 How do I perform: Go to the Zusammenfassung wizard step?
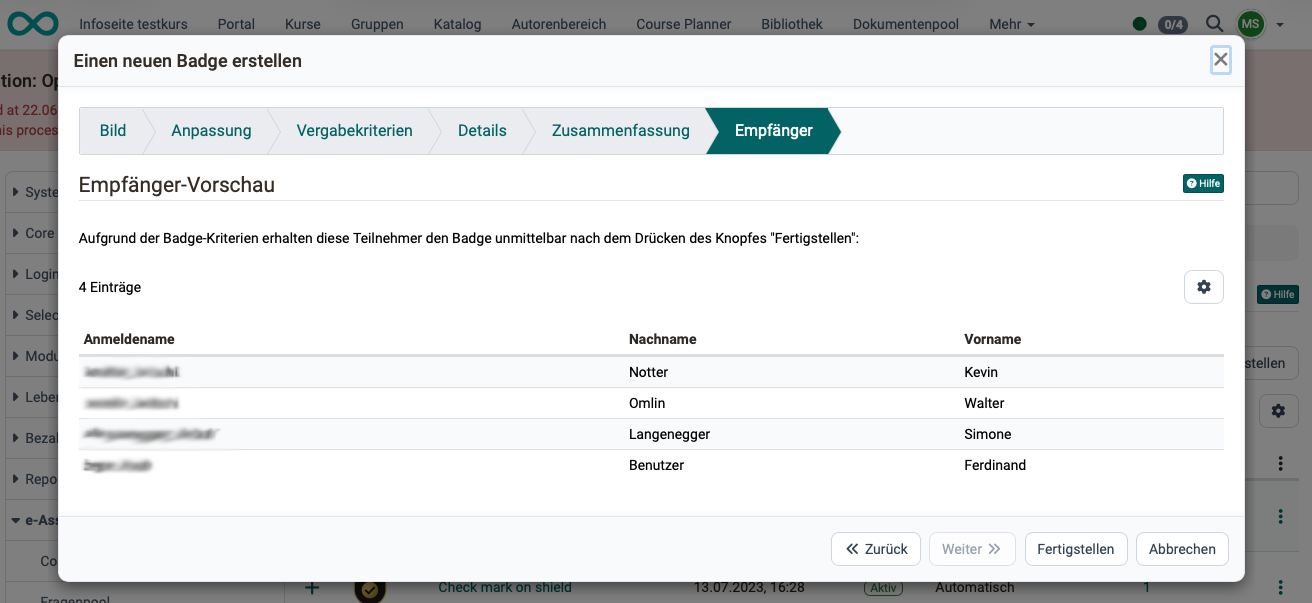click(x=620, y=131)
